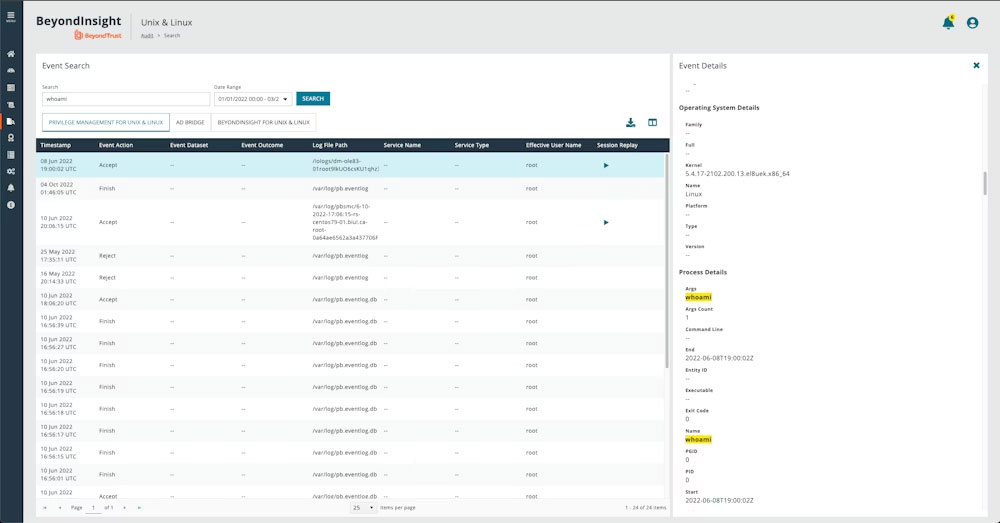1000x523 pixels.
Task: Go to Home in the sidebar
Action: [10, 54]
